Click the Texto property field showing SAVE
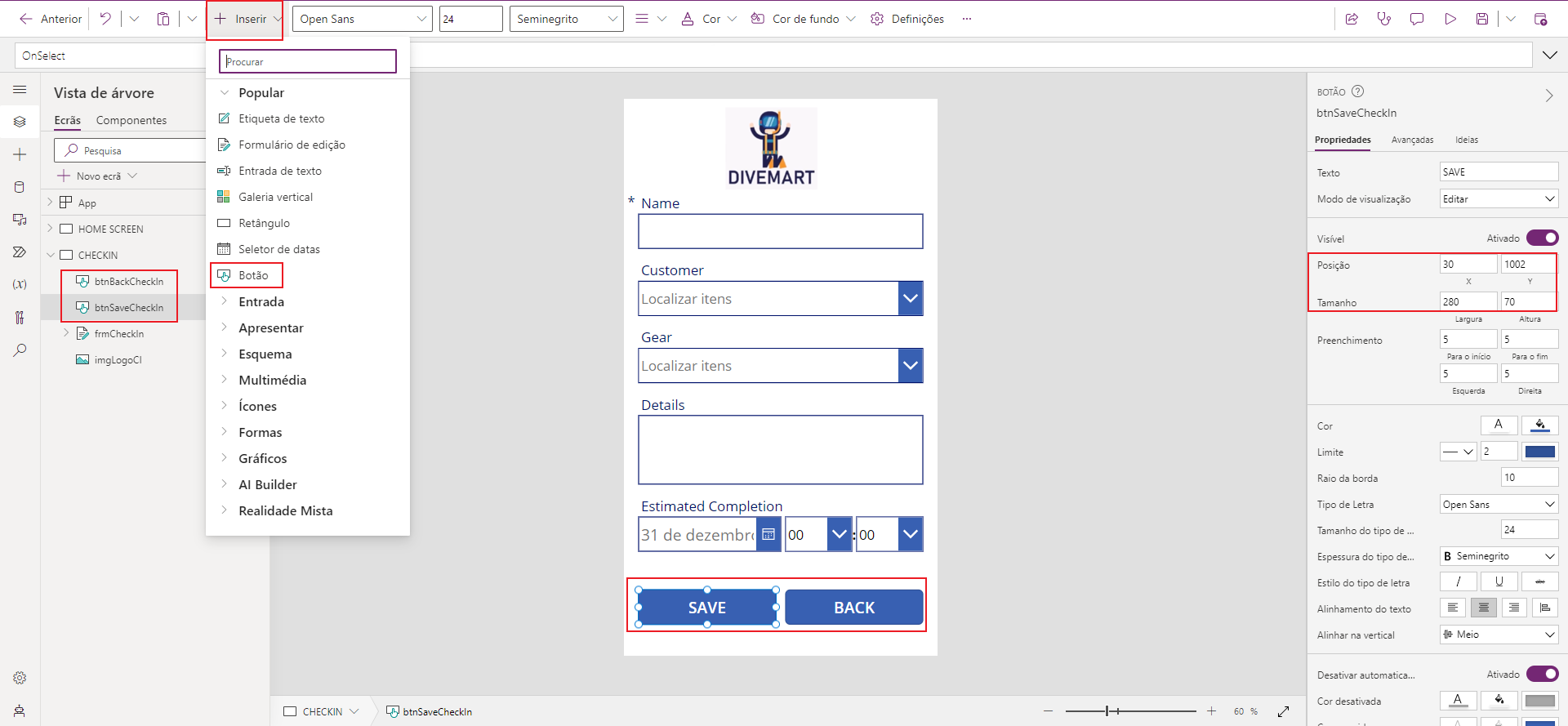Screen dimensions: 1568x726 pos(1499,171)
